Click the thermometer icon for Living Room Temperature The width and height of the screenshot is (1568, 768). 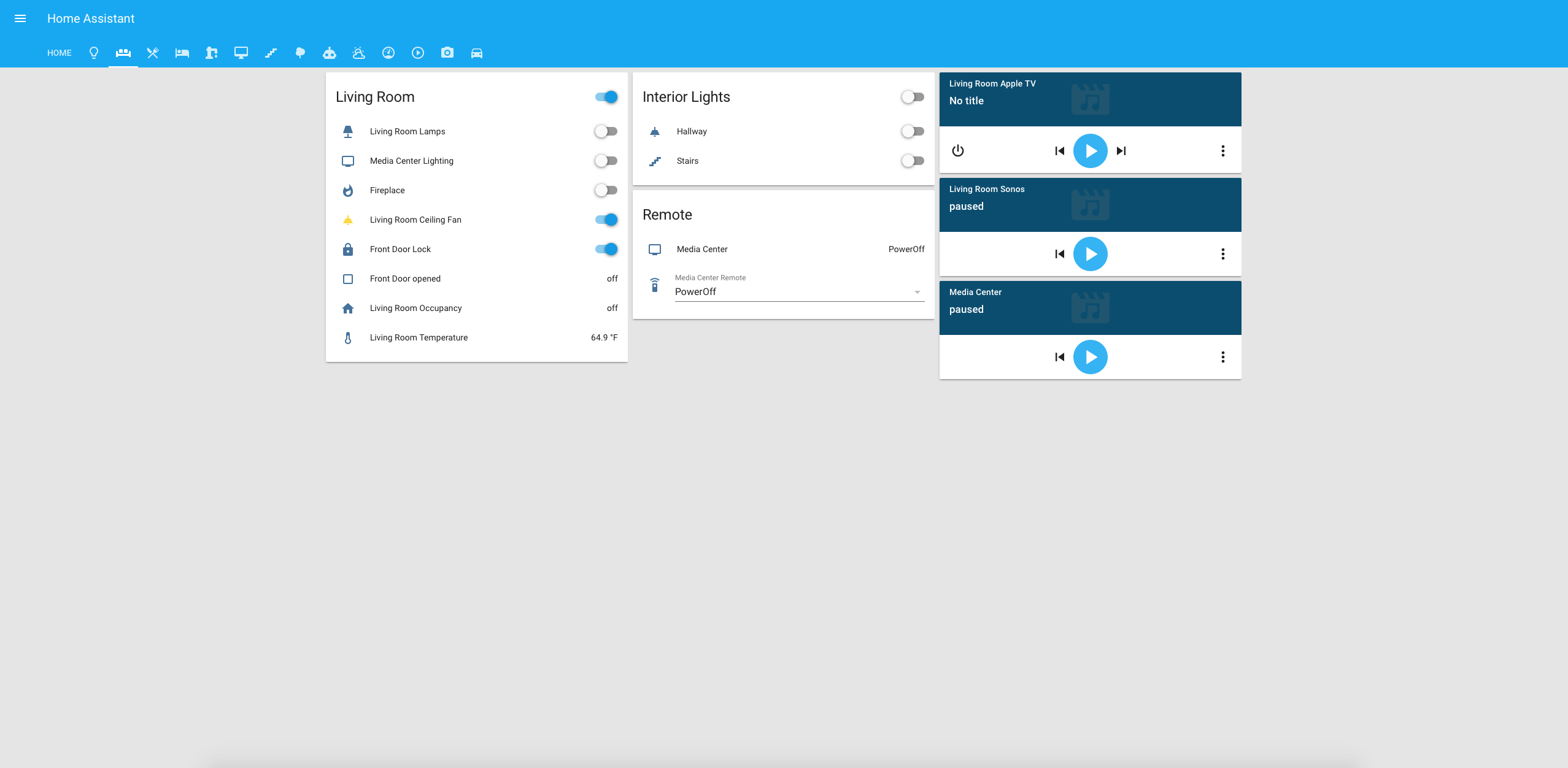tap(347, 337)
